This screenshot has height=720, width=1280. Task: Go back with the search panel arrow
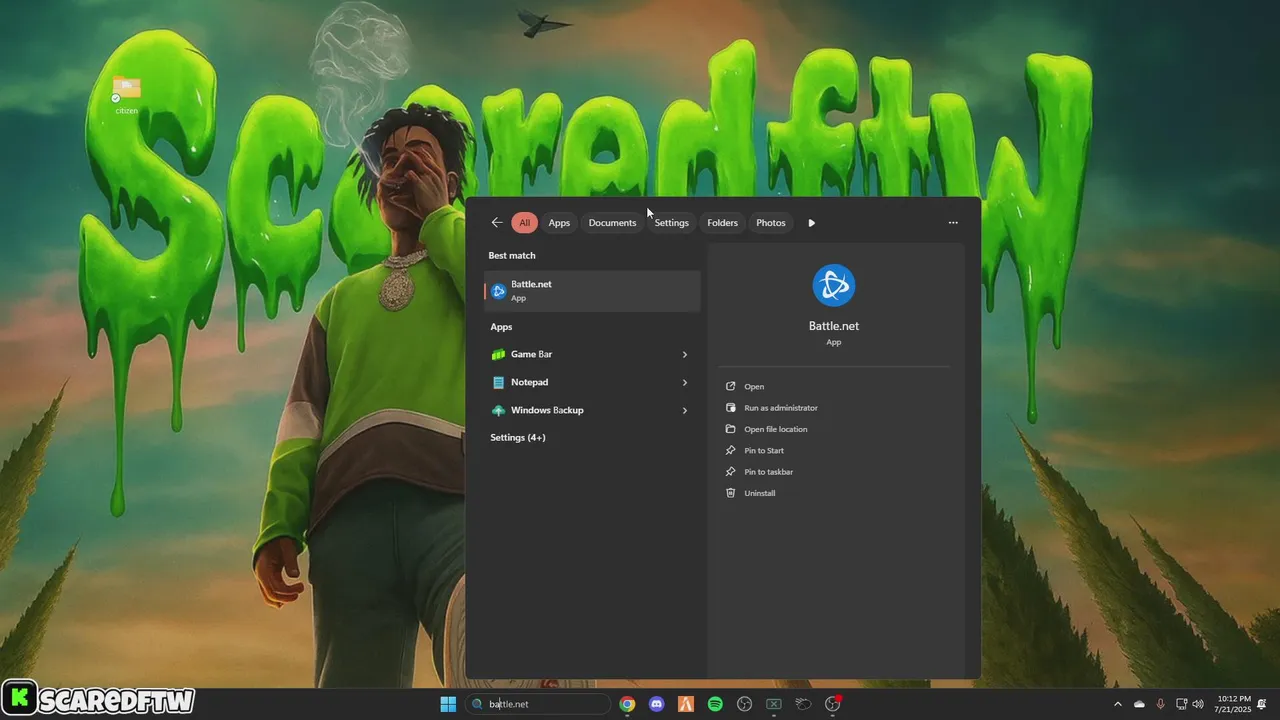[x=497, y=223]
